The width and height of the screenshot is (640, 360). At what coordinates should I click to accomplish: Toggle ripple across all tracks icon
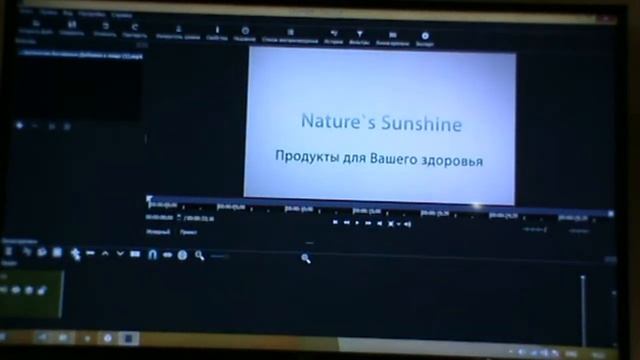(182, 255)
